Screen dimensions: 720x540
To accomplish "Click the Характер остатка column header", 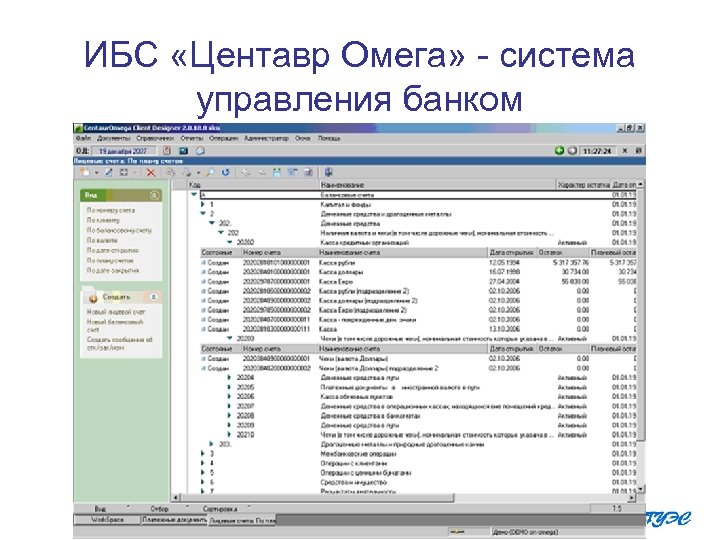I will click(583, 185).
